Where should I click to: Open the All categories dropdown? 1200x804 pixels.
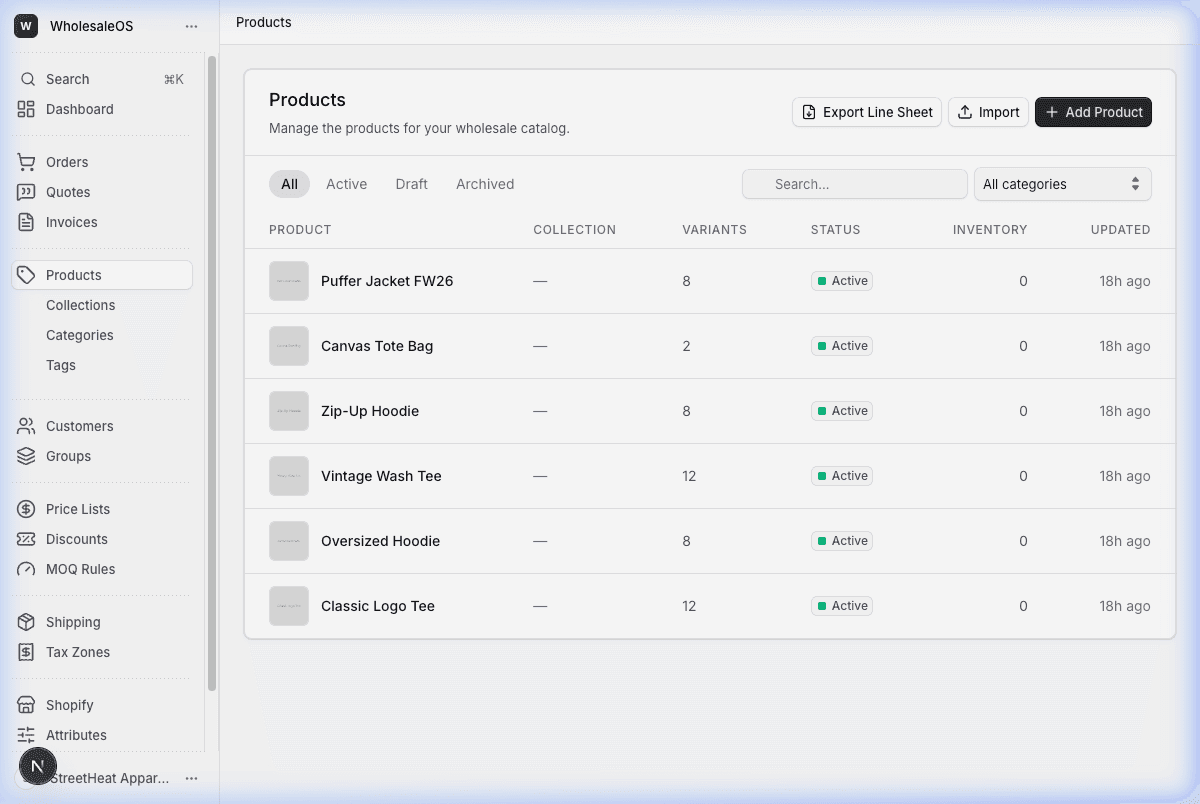point(1062,184)
